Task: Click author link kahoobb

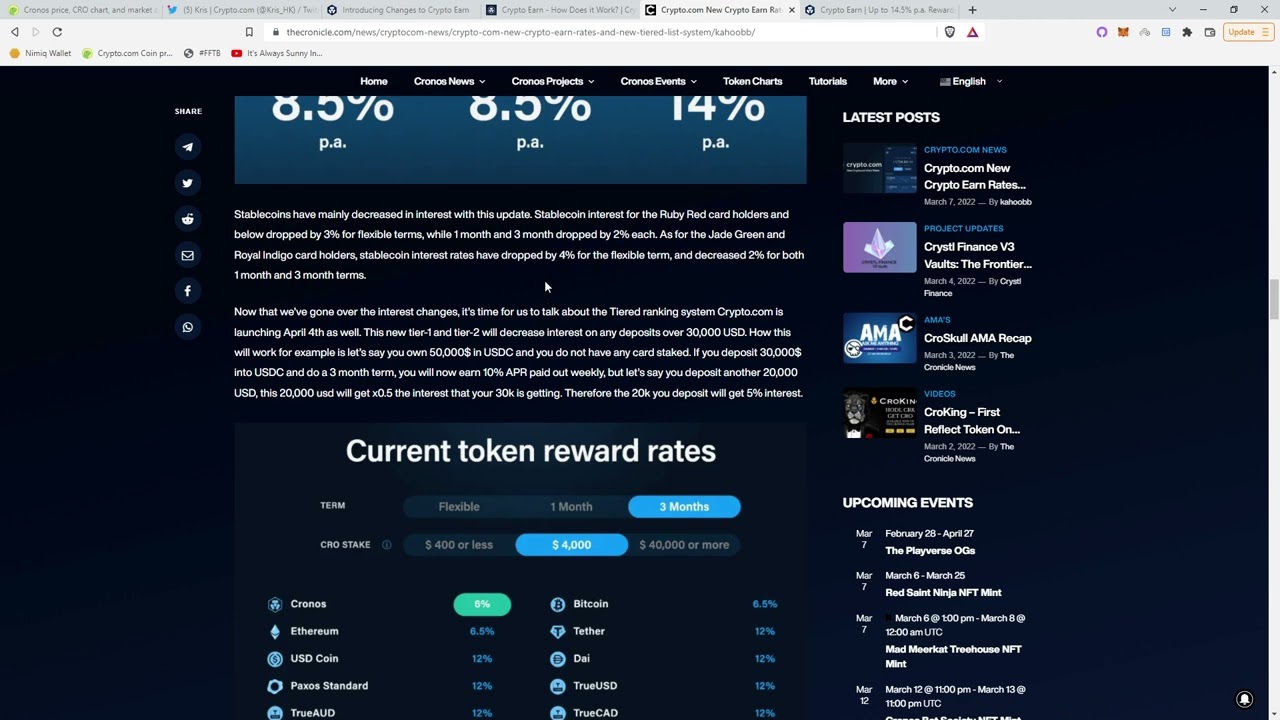Action: (1015, 202)
